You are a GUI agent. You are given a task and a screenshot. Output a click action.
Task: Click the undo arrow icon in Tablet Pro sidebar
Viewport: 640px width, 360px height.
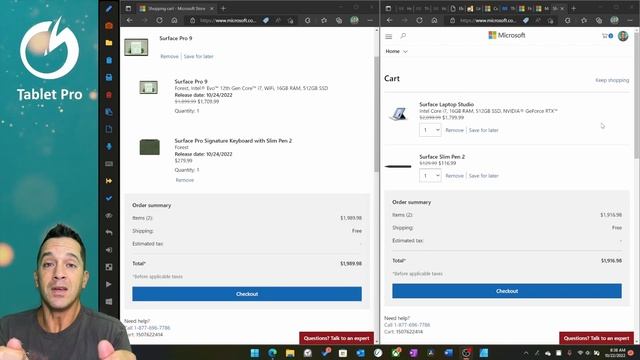[109, 233]
